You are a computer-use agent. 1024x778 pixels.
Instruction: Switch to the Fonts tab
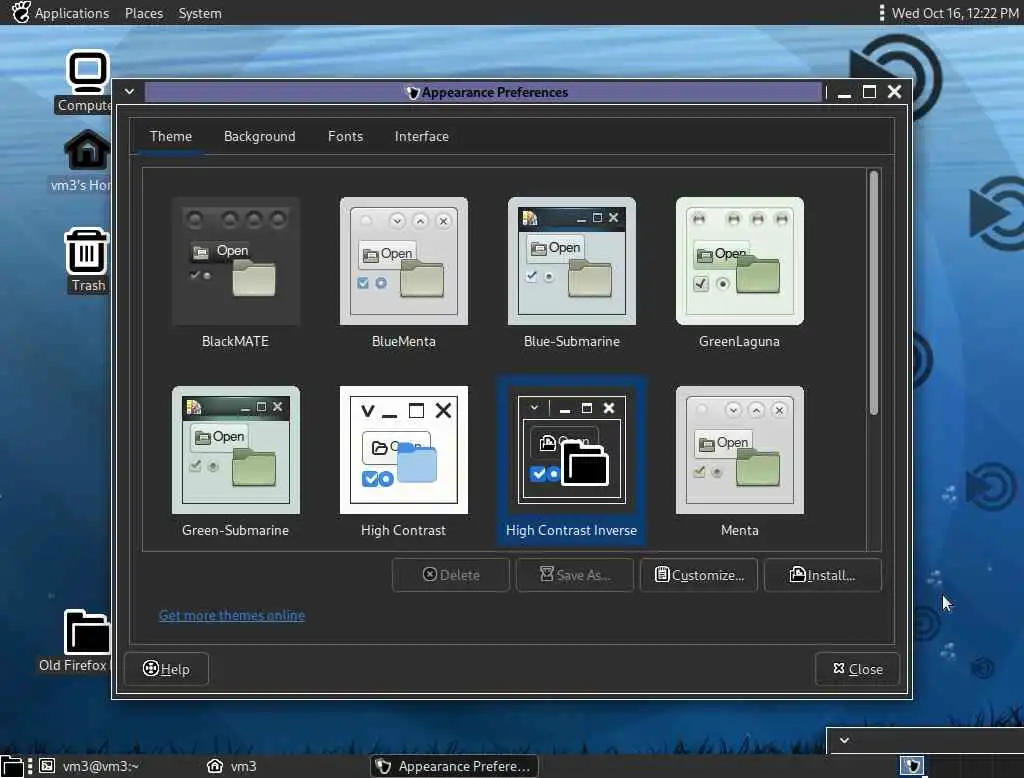click(x=345, y=136)
